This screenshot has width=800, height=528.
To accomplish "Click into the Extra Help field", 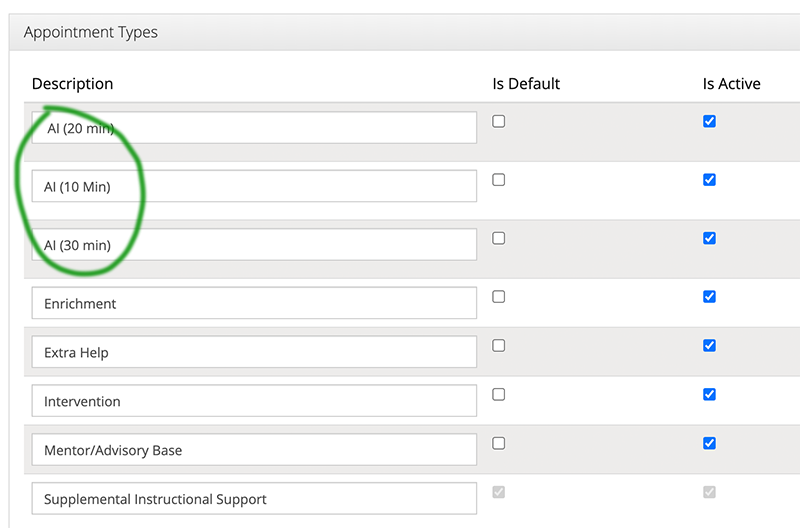I will point(254,352).
